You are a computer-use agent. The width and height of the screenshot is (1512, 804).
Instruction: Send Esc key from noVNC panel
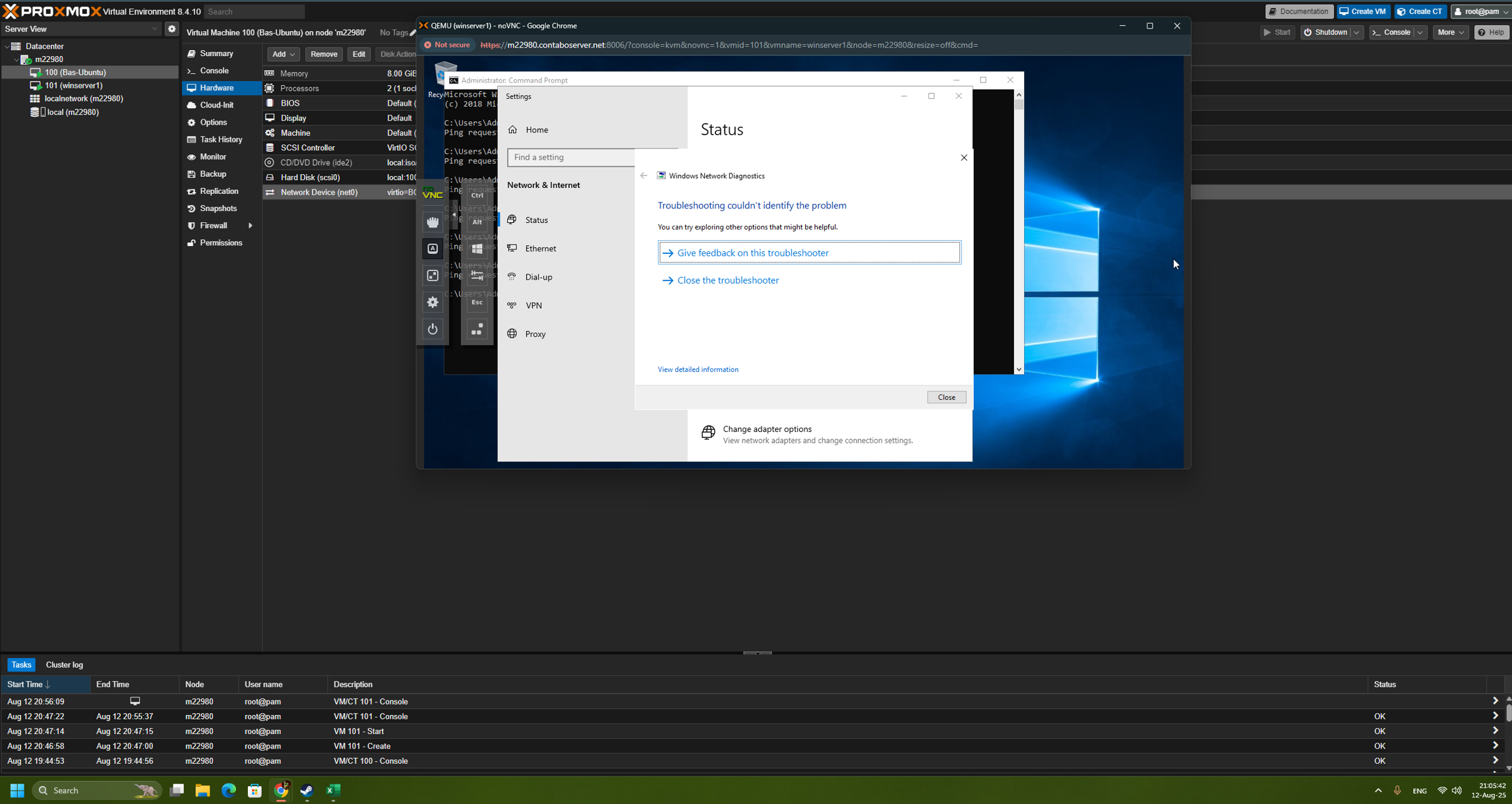point(477,303)
